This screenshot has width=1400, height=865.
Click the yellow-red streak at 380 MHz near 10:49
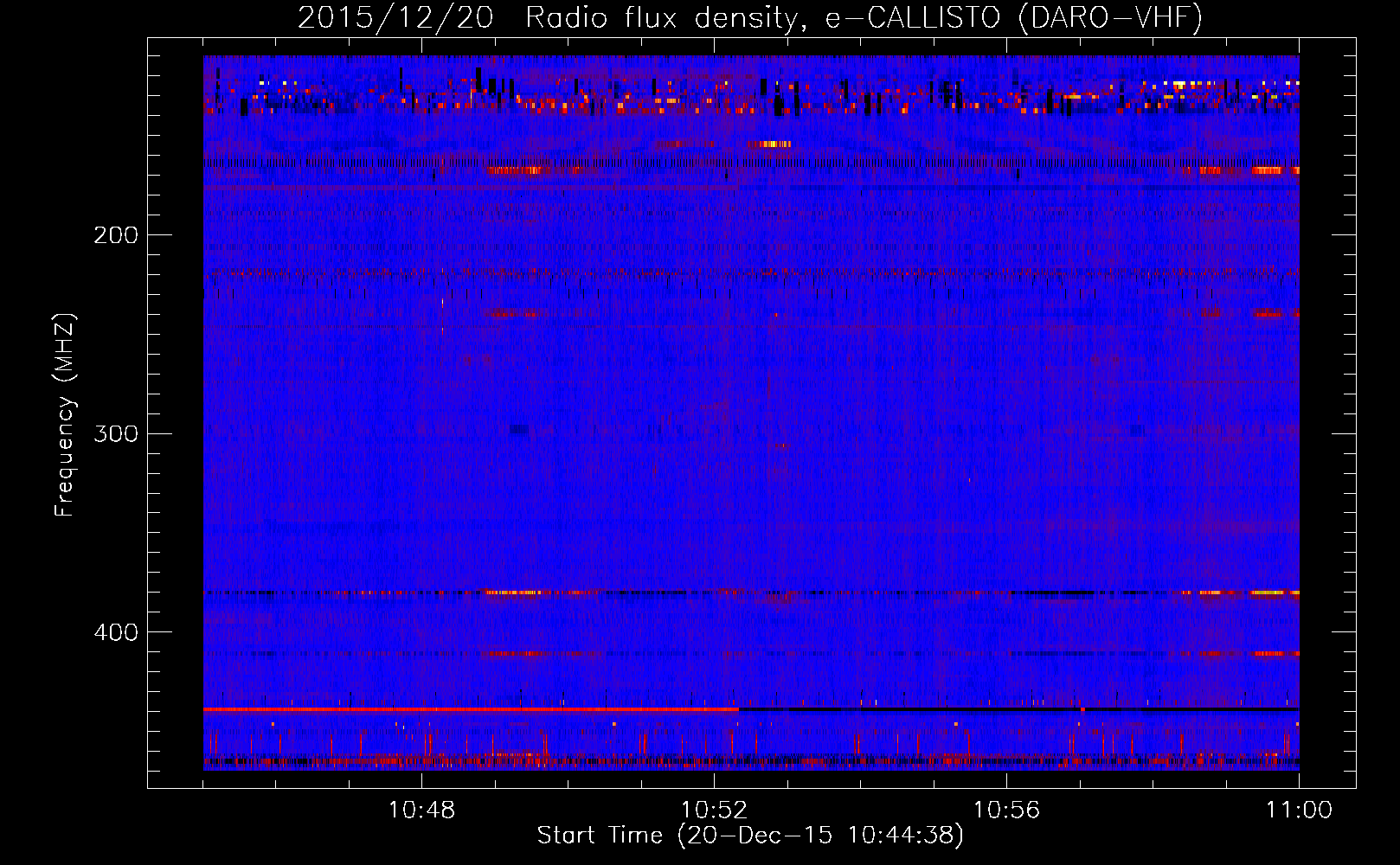pos(513,593)
